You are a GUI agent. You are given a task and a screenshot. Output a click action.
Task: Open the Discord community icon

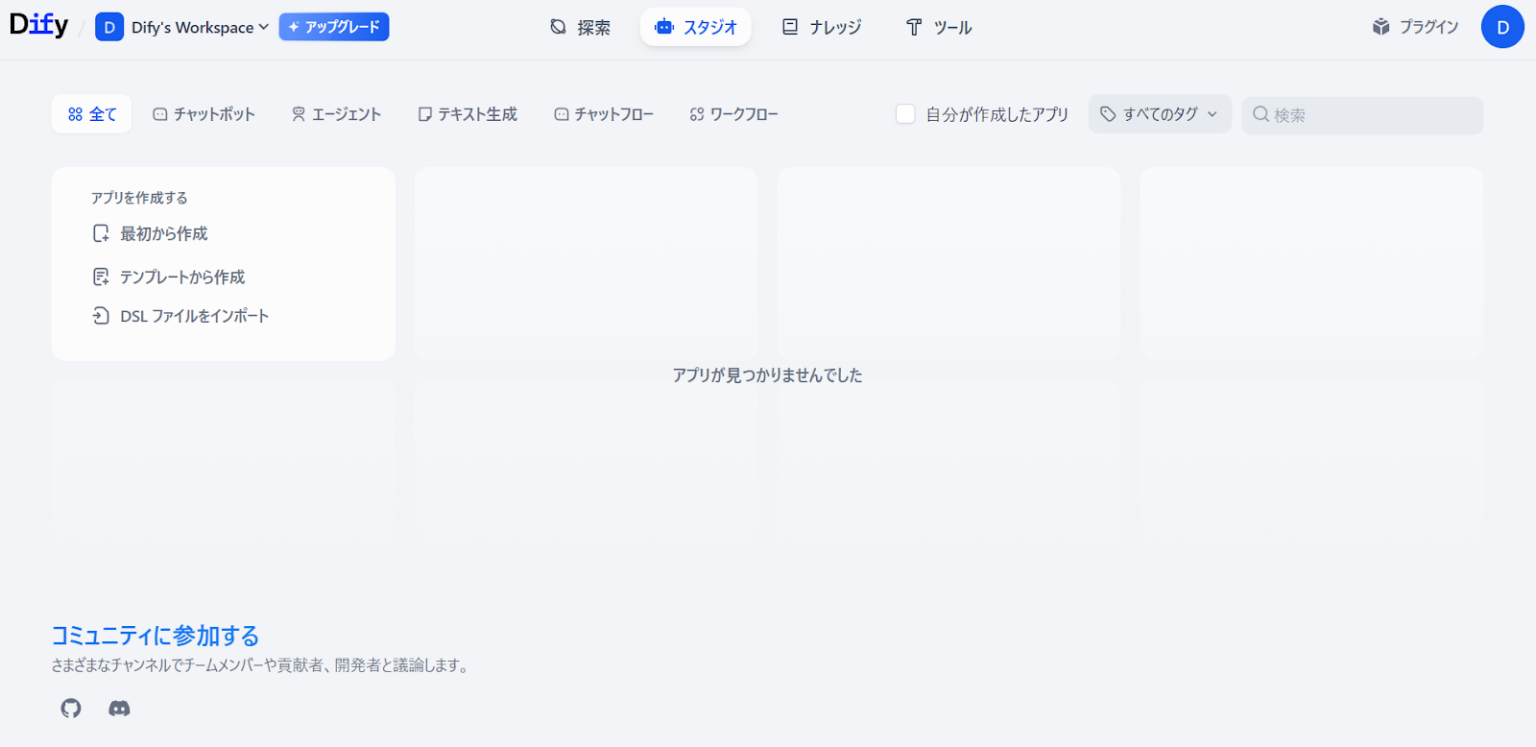coord(119,709)
